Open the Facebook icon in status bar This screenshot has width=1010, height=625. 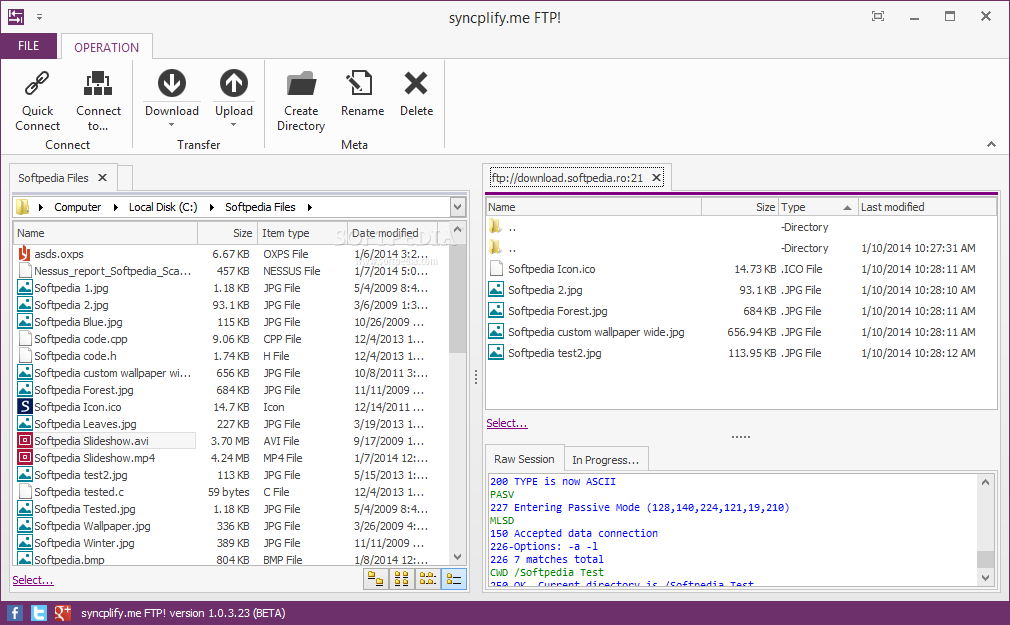[x=15, y=612]
